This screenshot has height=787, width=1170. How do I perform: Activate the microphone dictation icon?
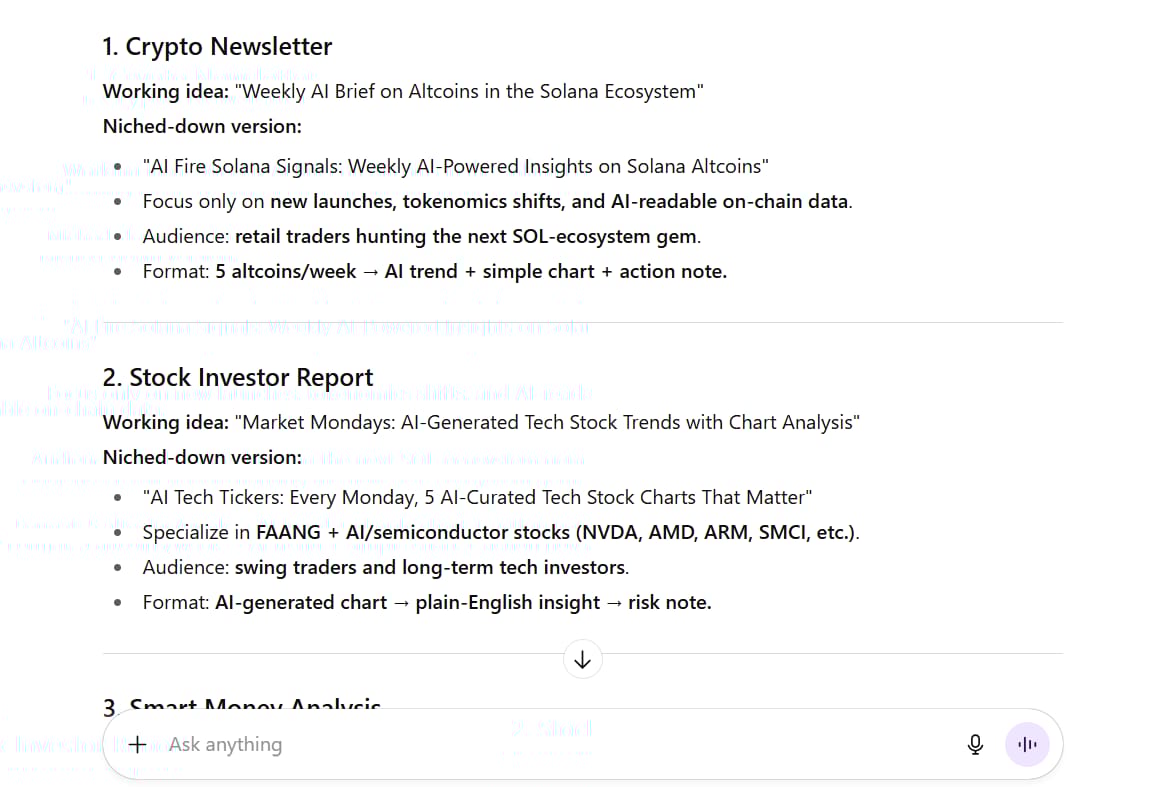point(975,744)
